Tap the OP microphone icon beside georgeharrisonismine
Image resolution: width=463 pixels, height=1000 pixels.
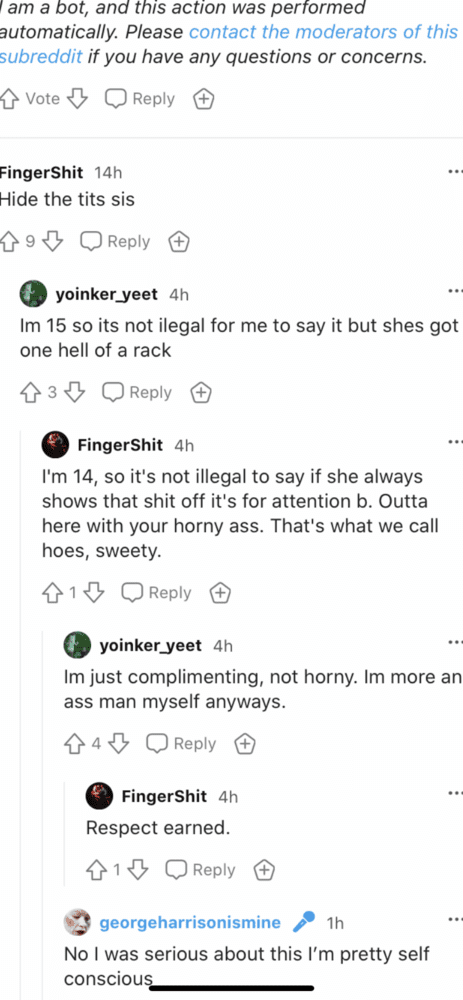(304, 922)
